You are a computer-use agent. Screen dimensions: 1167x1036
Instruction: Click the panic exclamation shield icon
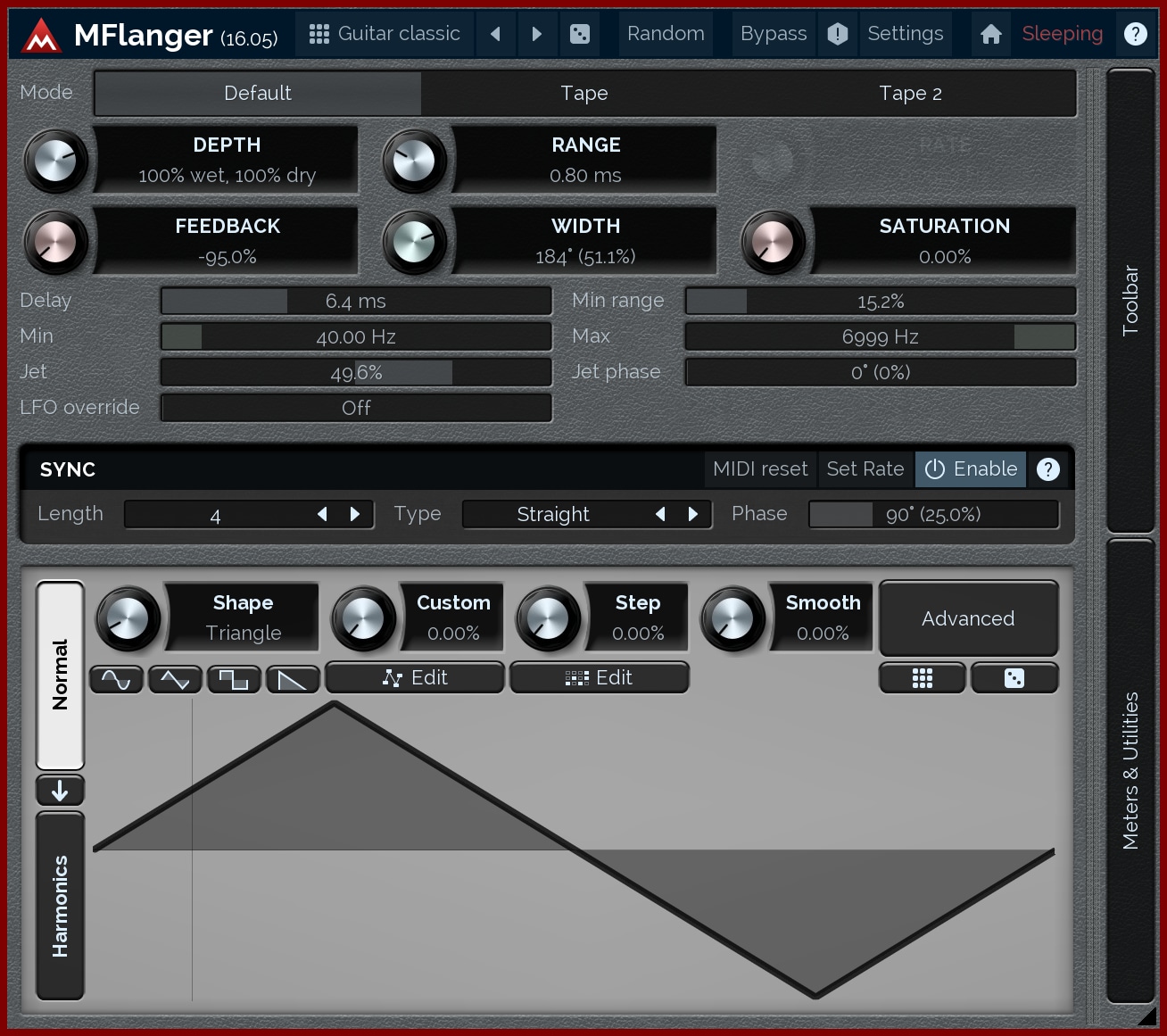coord(838,34)
